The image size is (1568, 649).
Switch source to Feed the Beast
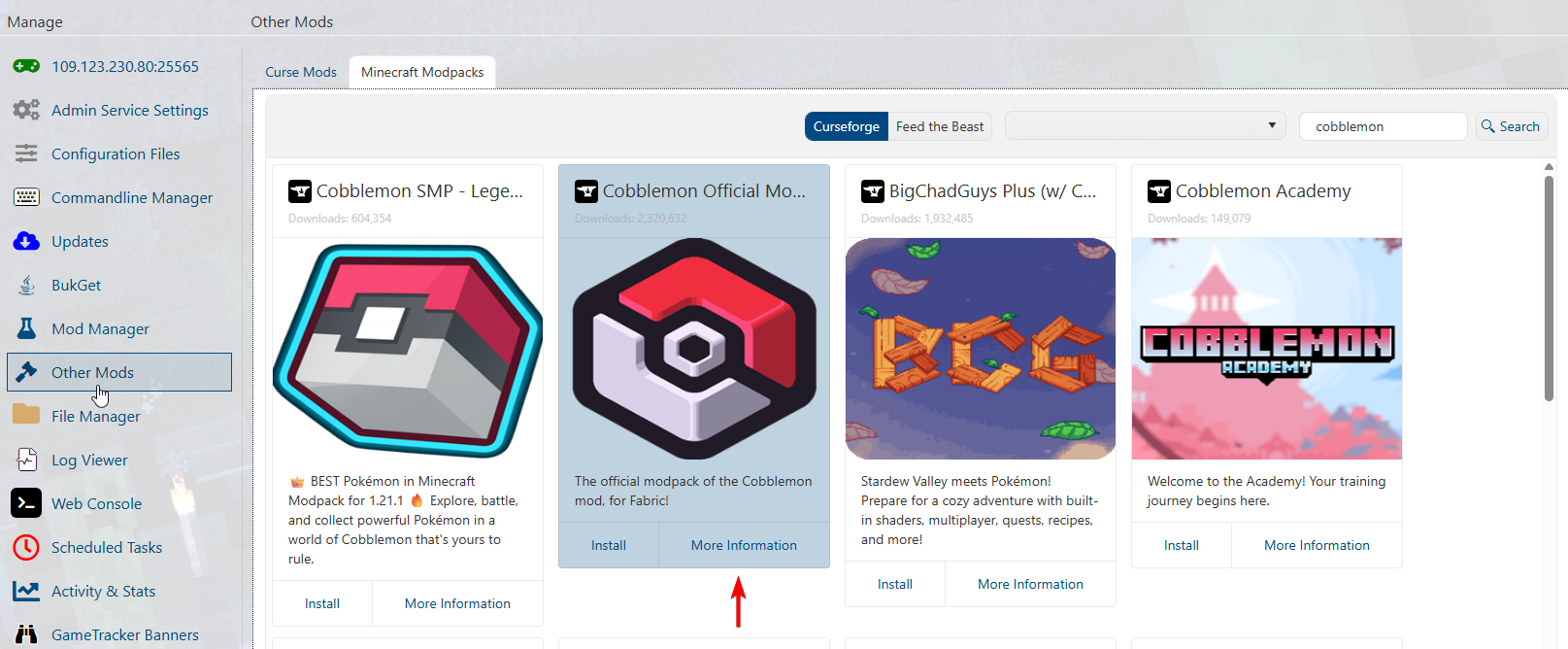[x=939, y=126]
